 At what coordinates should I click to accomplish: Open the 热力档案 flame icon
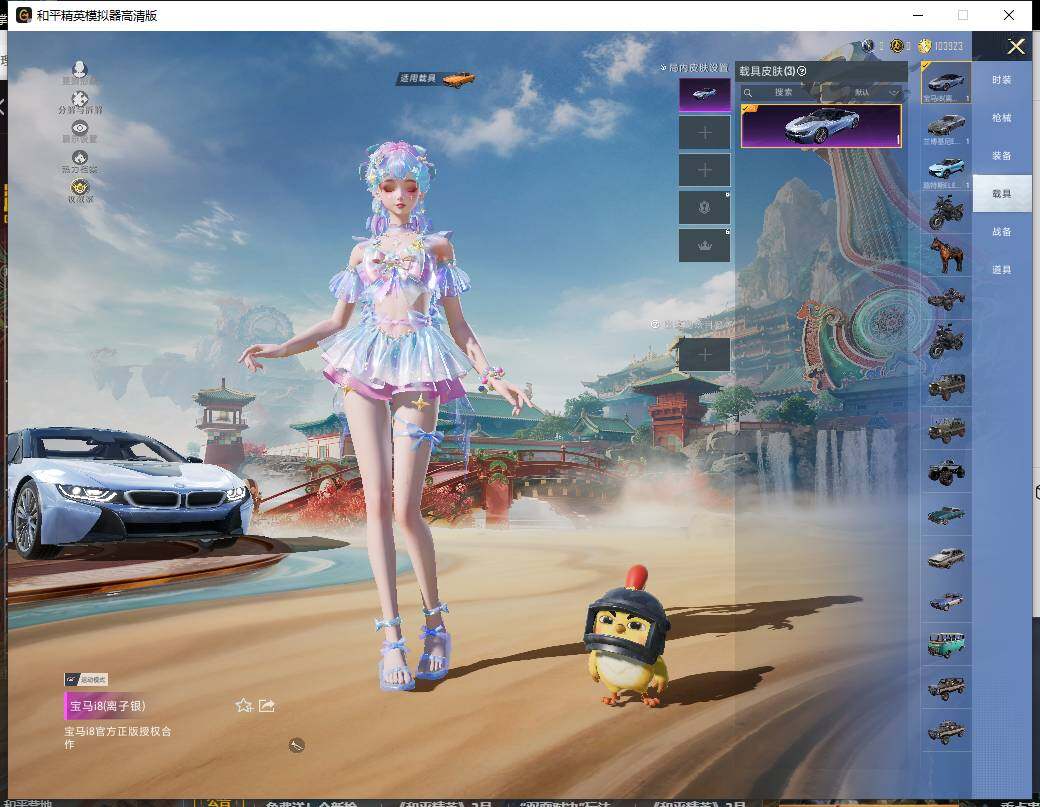point(79,159)
